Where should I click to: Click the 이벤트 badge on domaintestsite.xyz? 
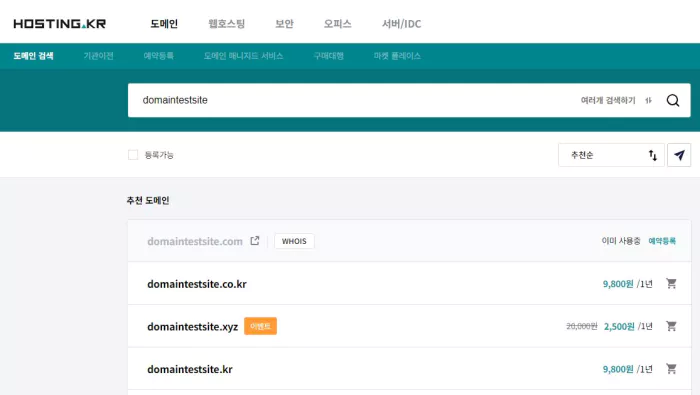tap(260, 326)
